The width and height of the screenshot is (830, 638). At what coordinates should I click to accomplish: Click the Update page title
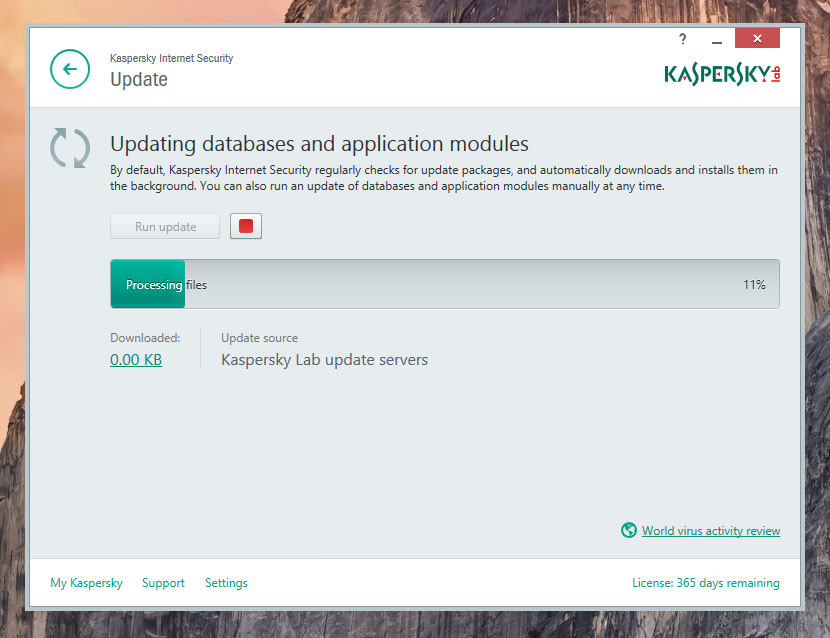[x=139, y=79]
